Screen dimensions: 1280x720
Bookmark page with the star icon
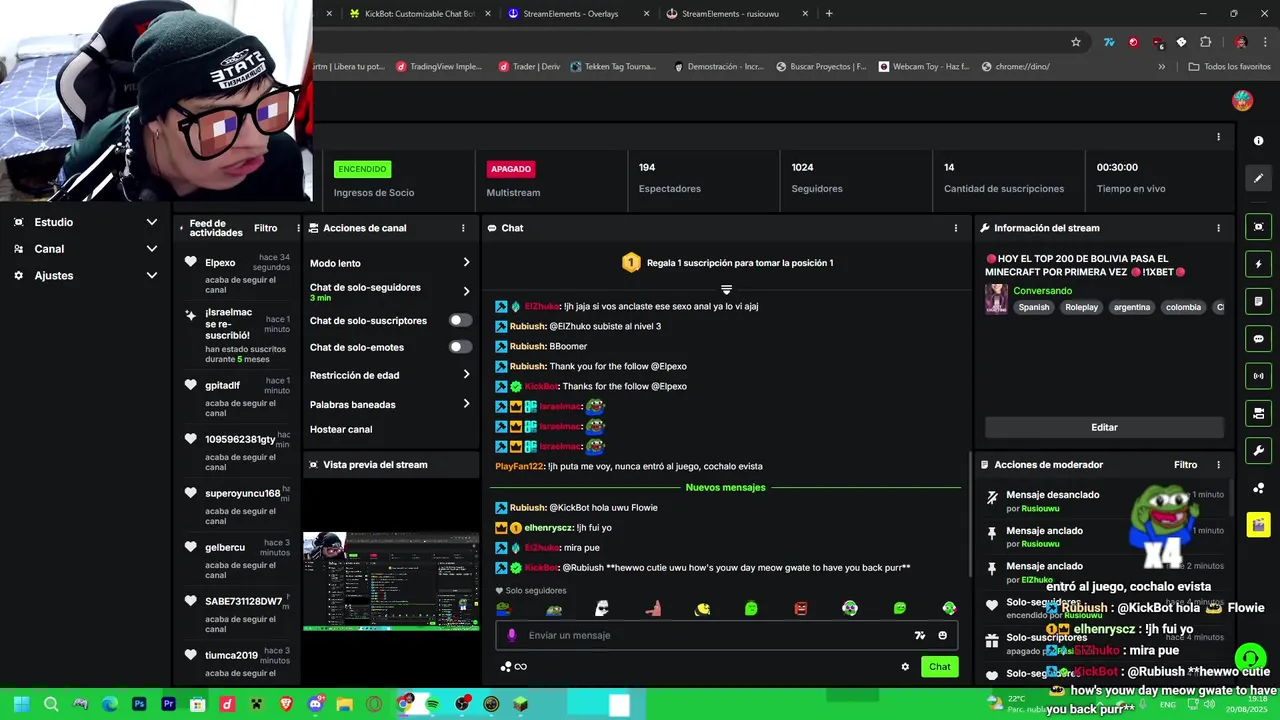(1076, 42)
